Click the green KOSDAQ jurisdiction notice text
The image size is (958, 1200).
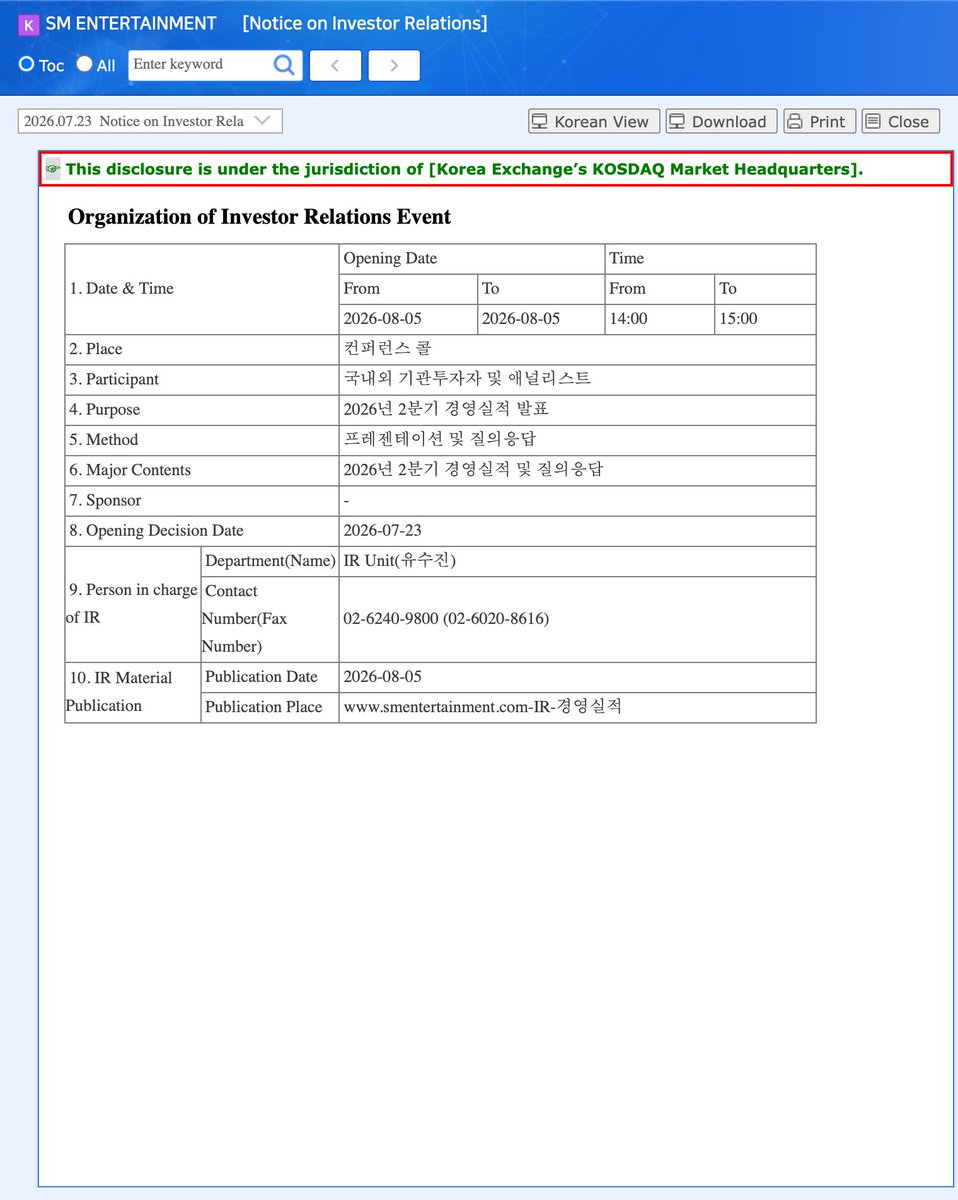point(464,169)
